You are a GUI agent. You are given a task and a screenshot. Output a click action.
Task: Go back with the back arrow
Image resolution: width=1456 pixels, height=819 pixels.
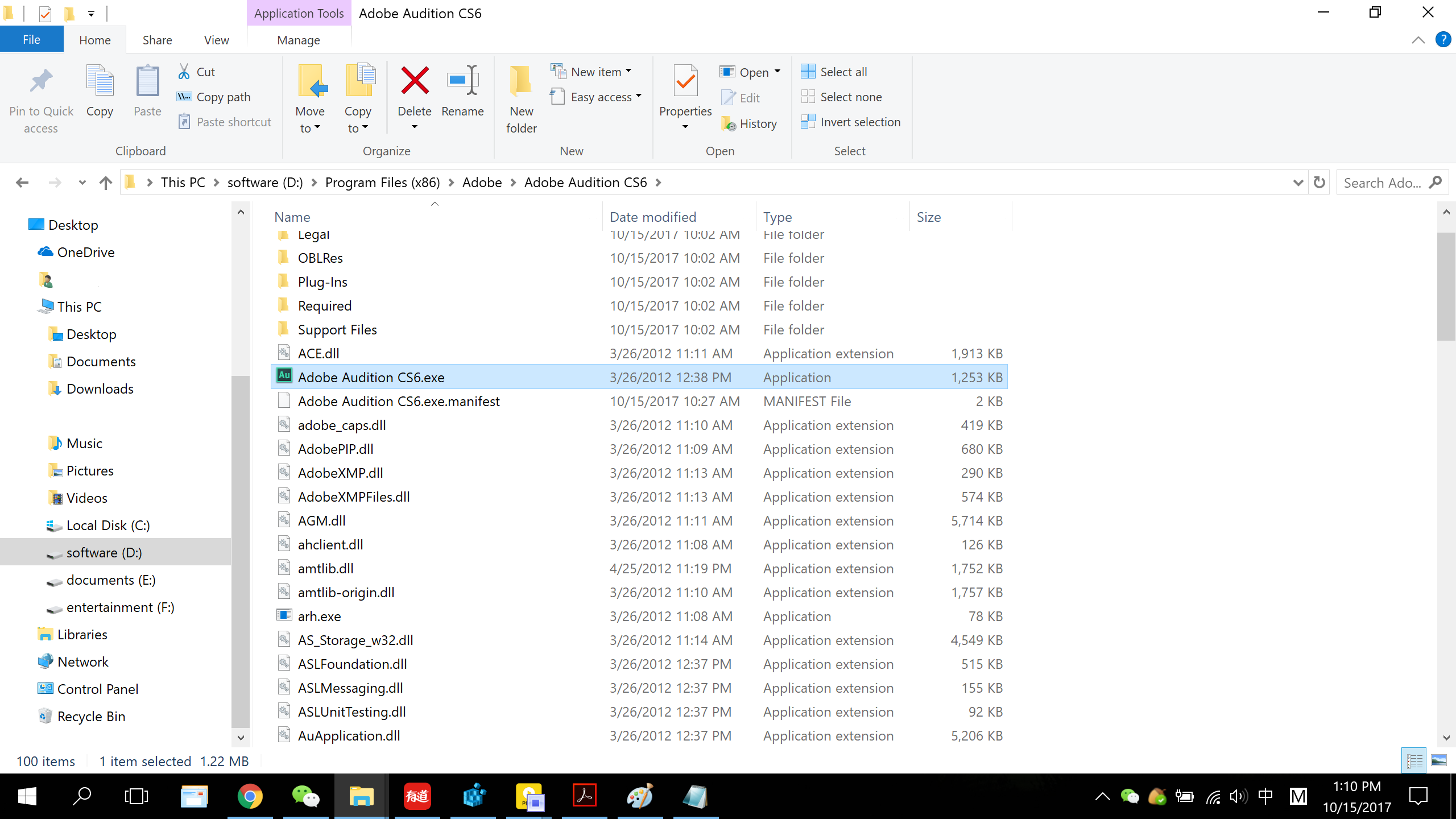click(x=22, y=183)
